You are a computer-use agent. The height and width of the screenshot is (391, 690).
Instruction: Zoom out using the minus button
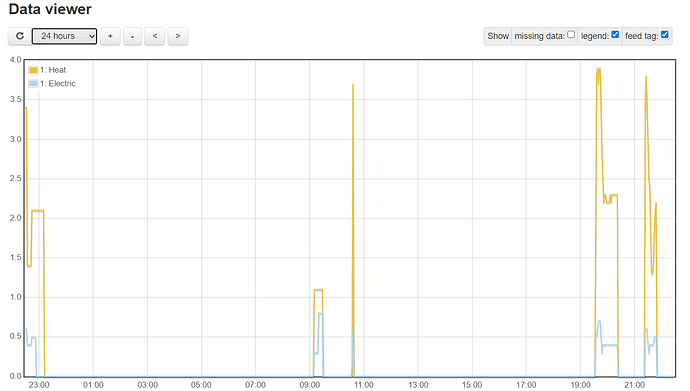tap(132, 36)
